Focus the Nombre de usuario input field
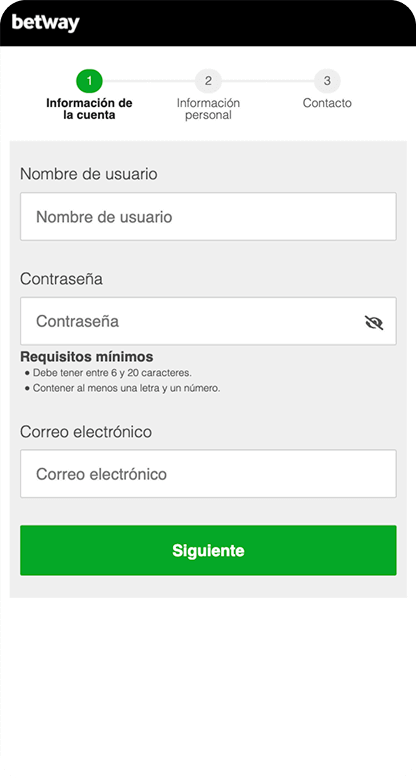Image resolution: width=416 pixels, height=780 pixels. coord(208,216)
